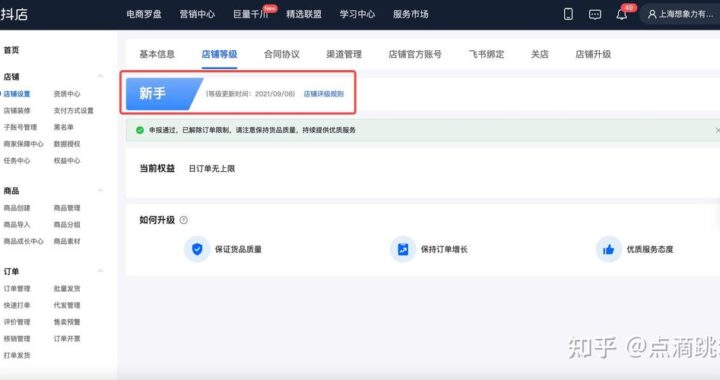Screen dimensions: 720x380
Task: Switch to the 渠道管理 tab
Action: click(344, 54)
